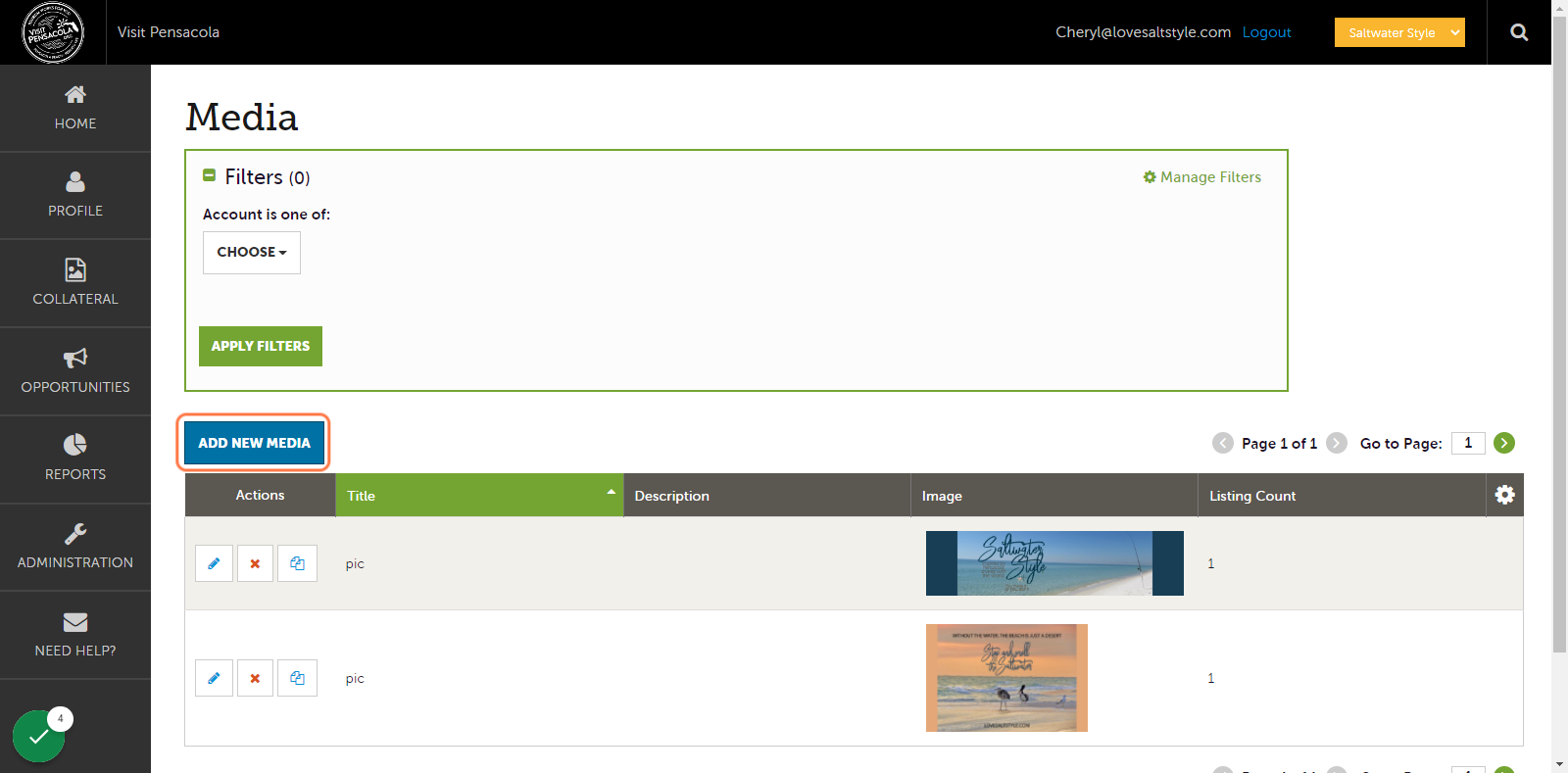
Task: Sort by Listing Count column header
Action: 1342,496
